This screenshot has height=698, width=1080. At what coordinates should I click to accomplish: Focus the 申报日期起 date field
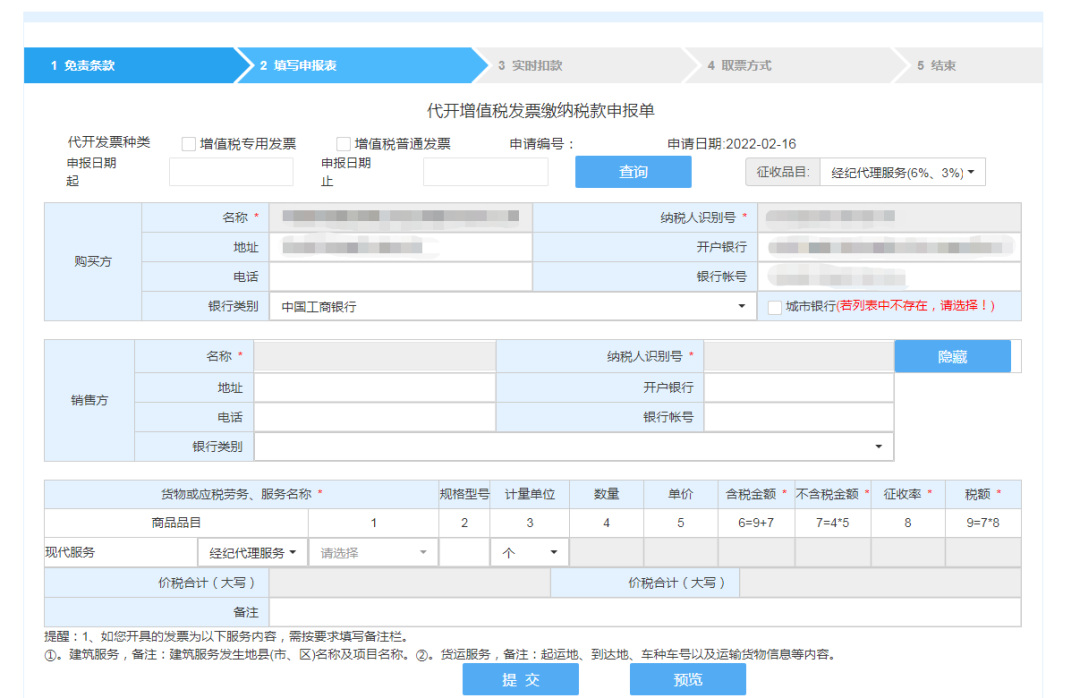[x=231, y=172]
